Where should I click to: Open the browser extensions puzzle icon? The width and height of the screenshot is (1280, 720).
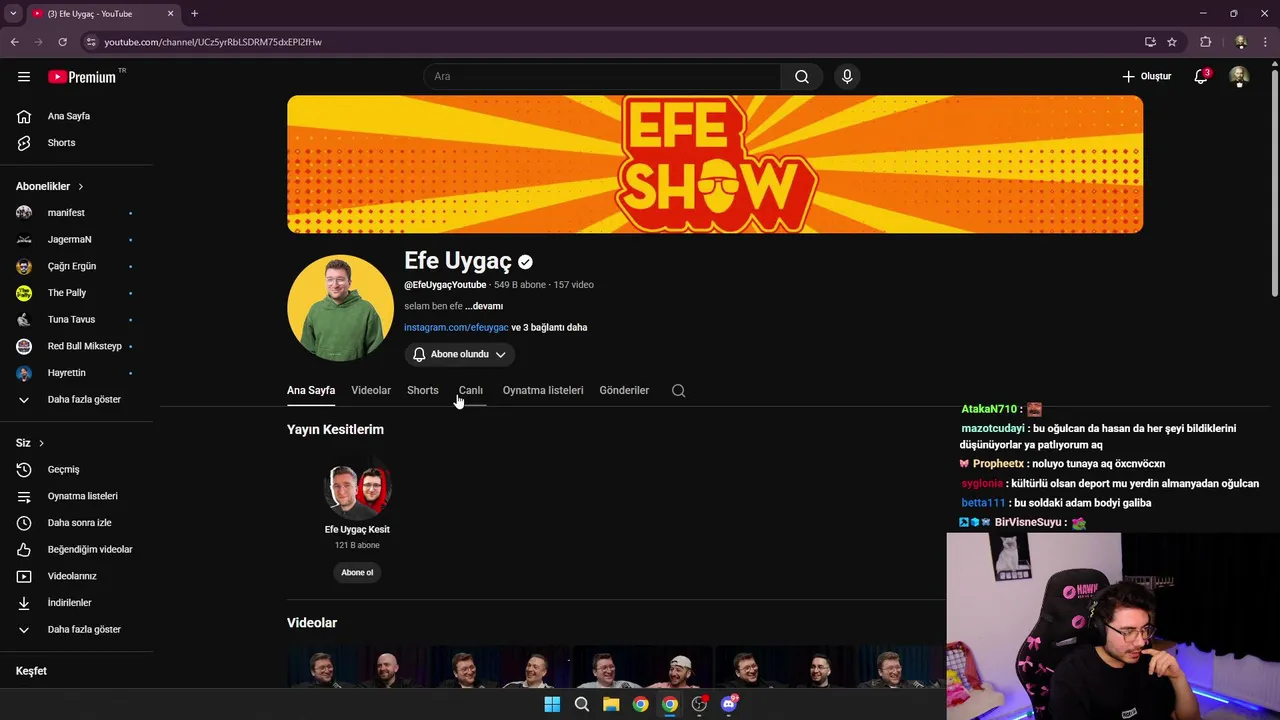click(x=1205, y=42)
